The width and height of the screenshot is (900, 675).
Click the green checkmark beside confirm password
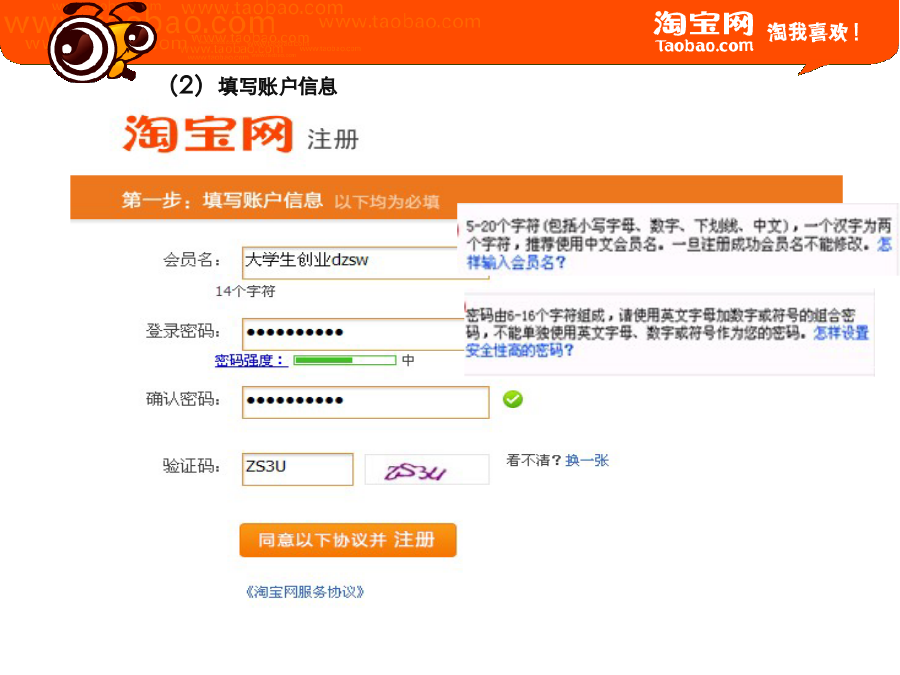click(513, 399)
